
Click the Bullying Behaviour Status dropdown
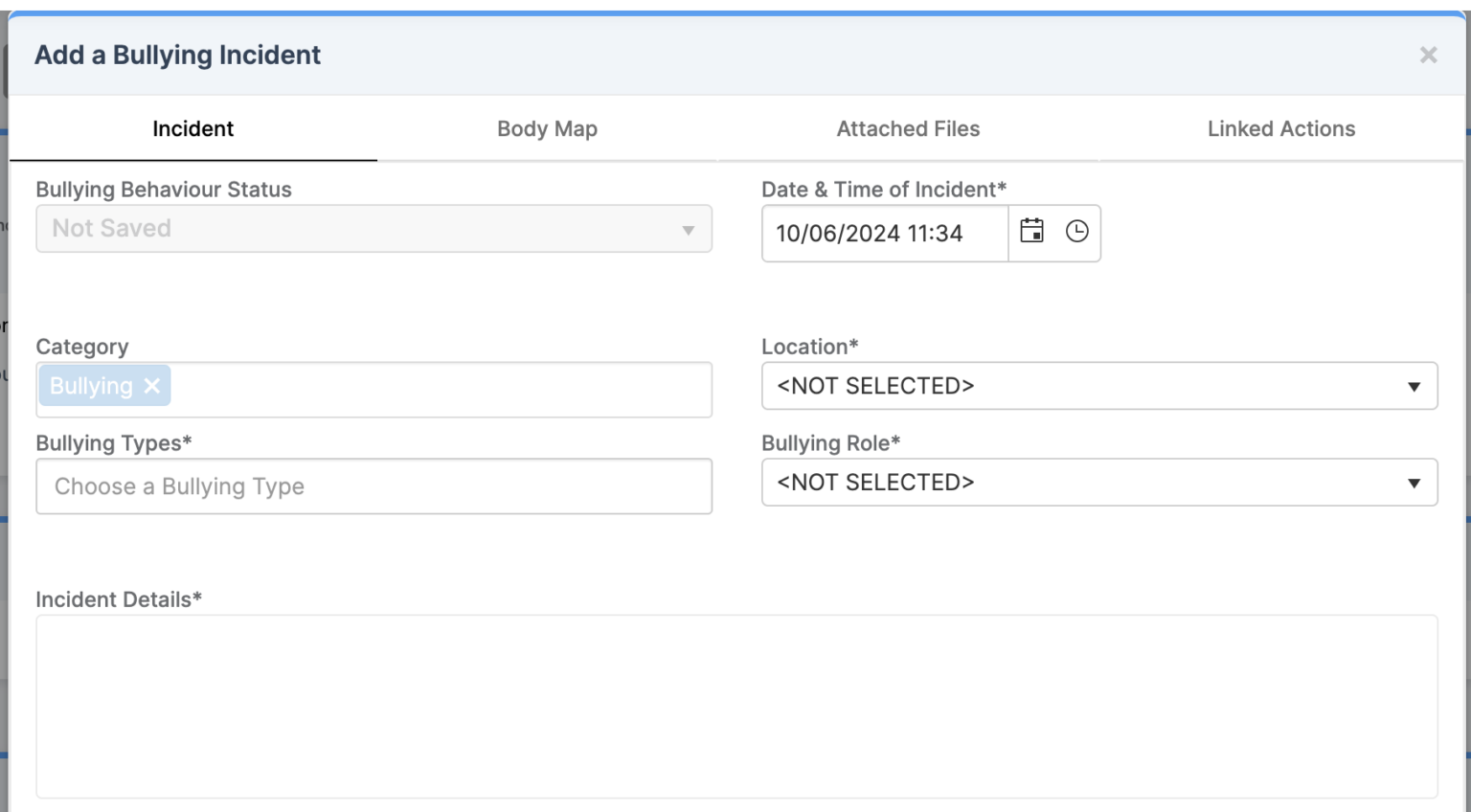click(x=373, y=229)
